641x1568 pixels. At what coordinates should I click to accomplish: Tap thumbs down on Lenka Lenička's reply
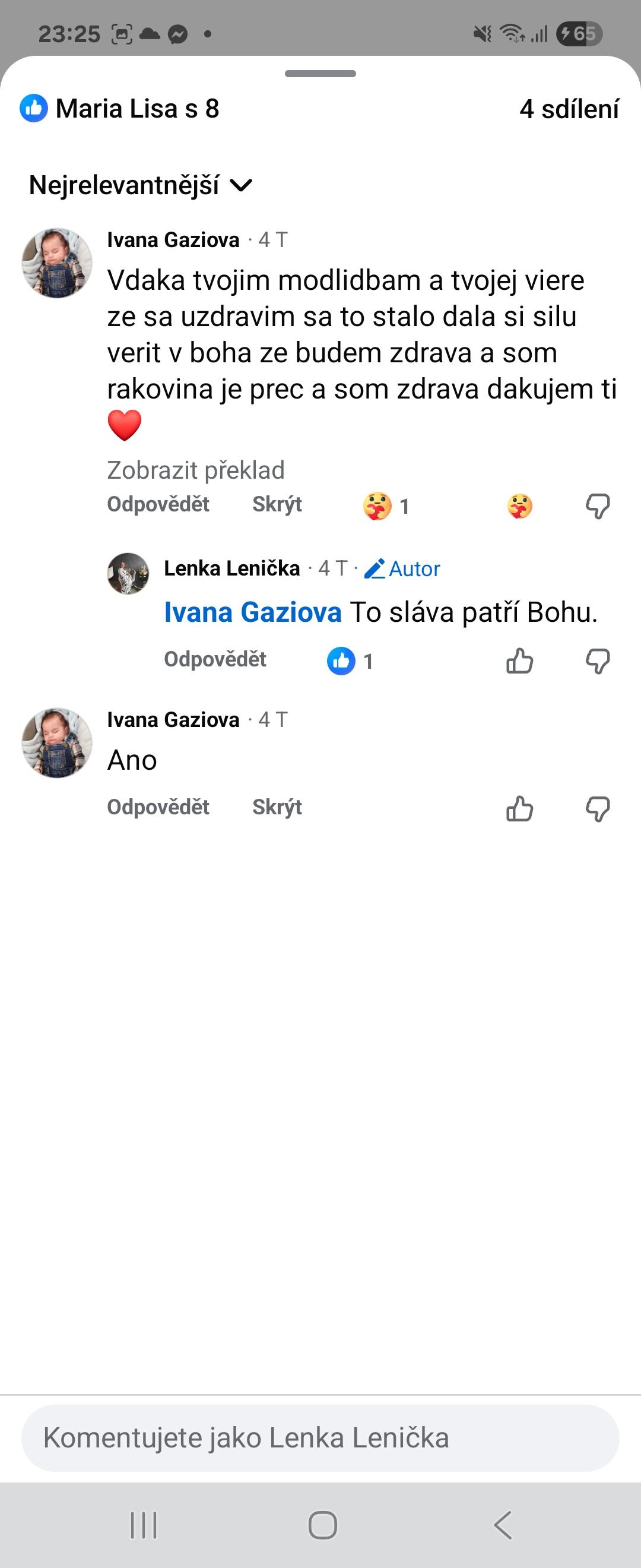pyautogui.click(x=597, y=661)
